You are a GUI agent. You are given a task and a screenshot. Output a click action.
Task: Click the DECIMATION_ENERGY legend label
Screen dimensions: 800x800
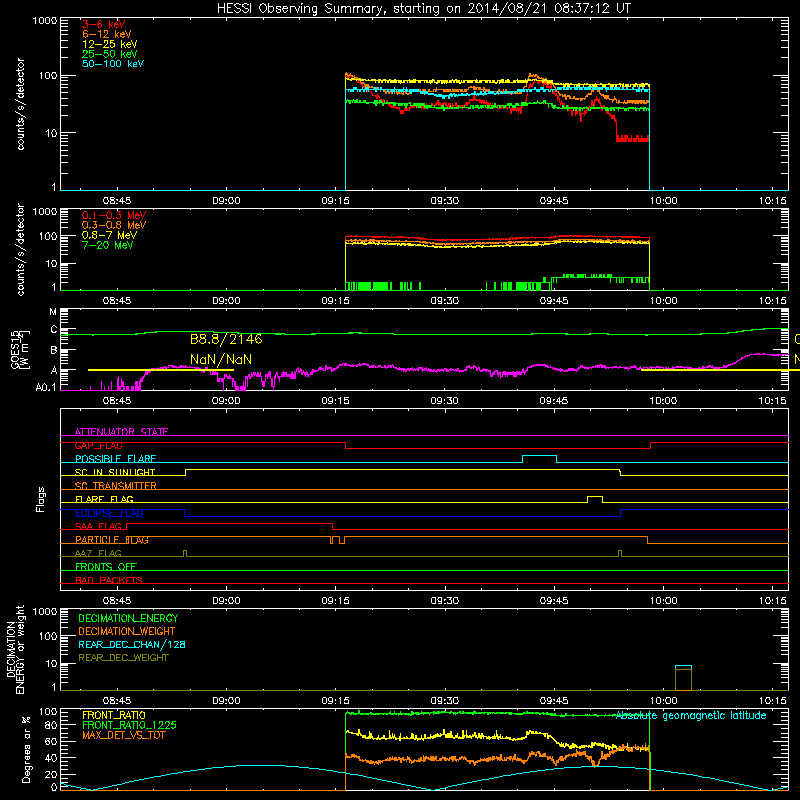click(x=128, y=618)
